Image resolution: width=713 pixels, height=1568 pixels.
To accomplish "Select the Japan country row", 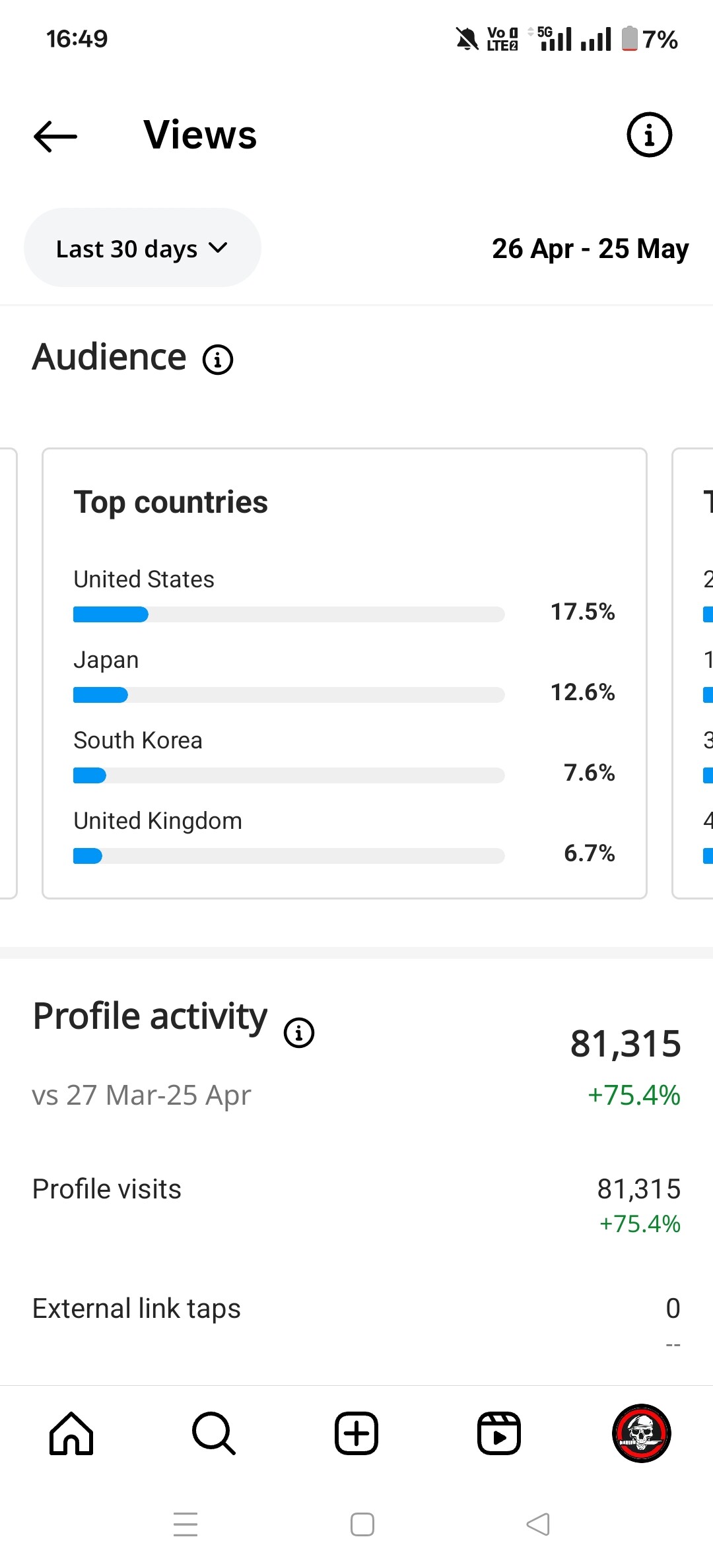I will 344,676.
